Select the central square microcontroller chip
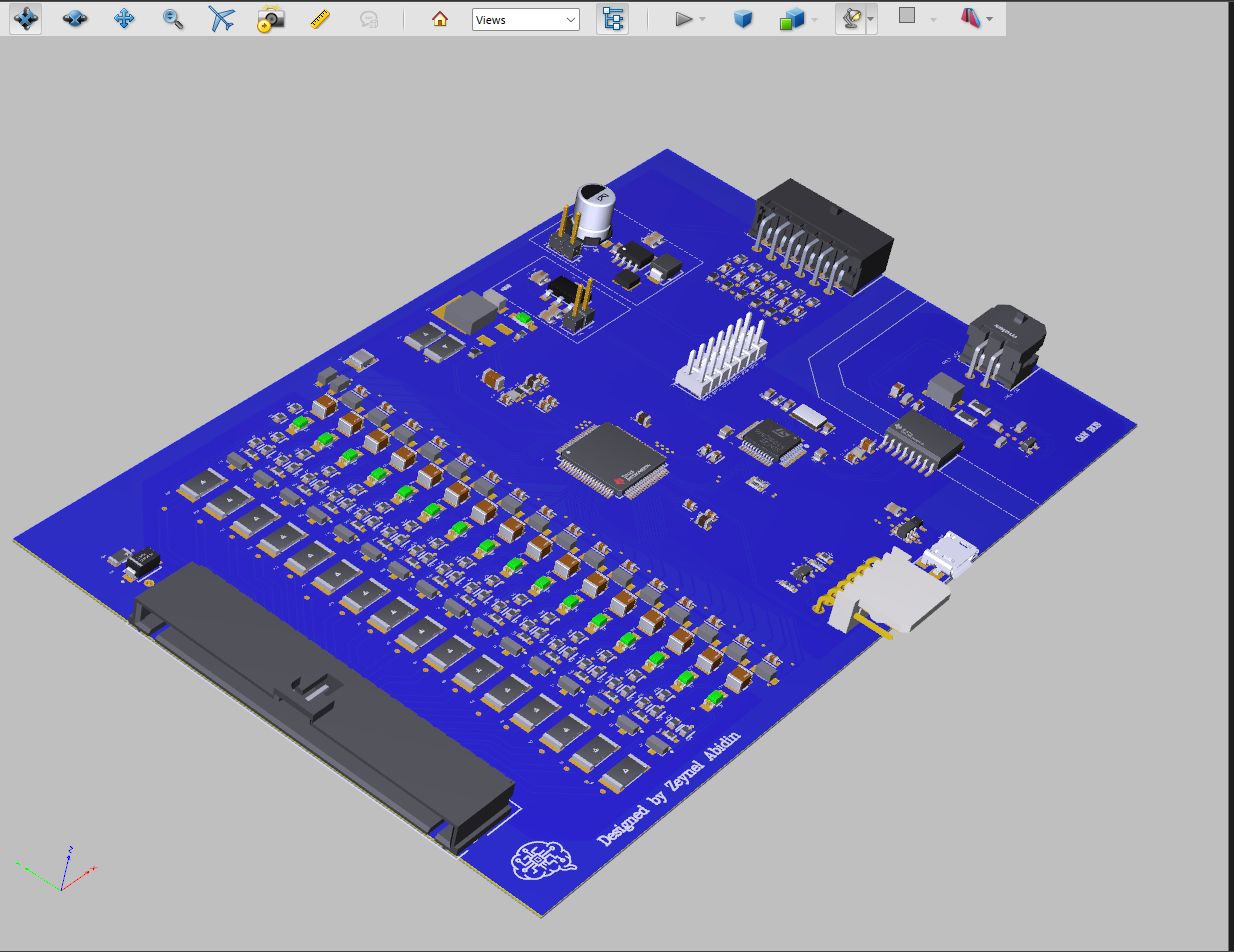The image size is (1234, 952). pos(612,459)
